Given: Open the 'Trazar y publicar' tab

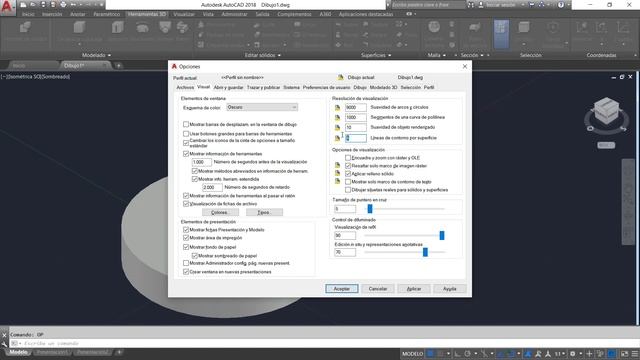Looking at the screenshot, I should (x=263, y=87).
